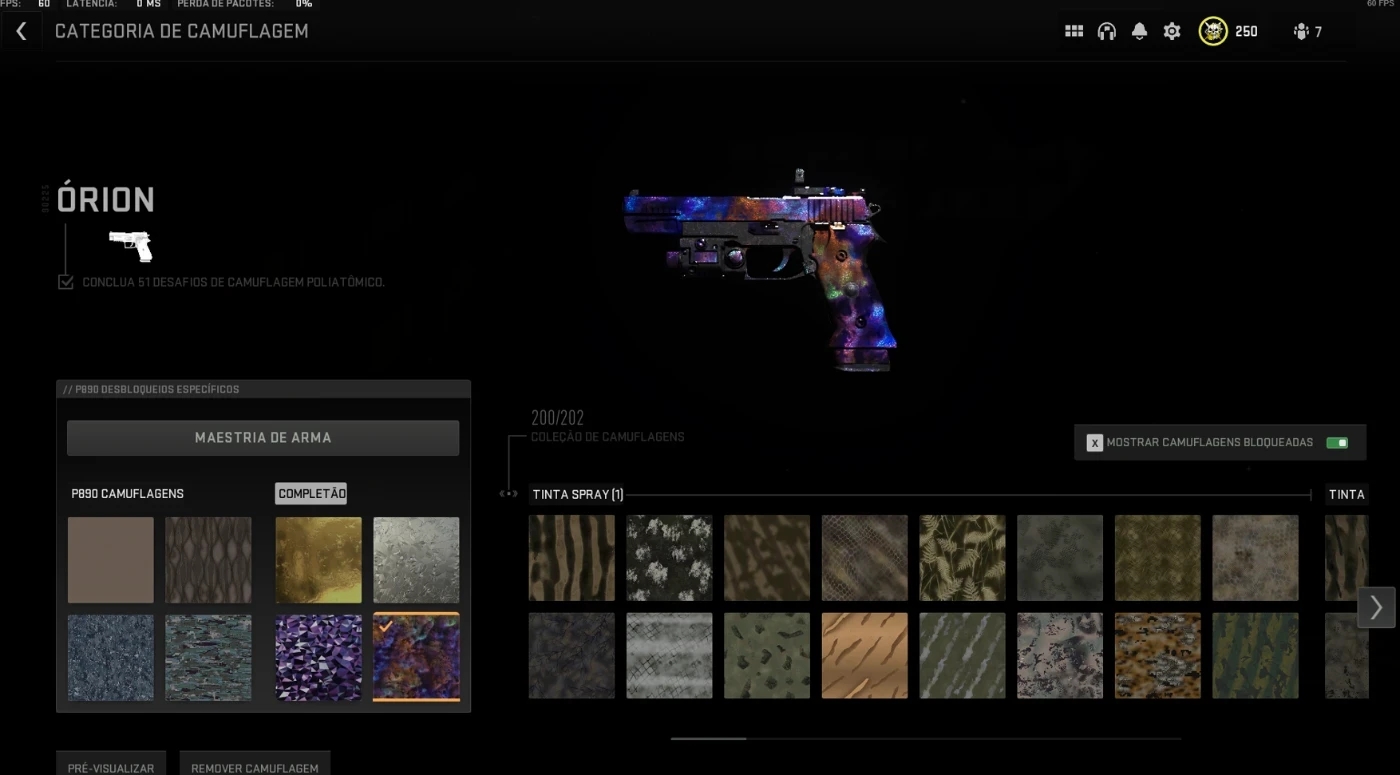Viewport: 1400px width, 775px height.
Task: Toggle the Mostrar Camuflagens Bloqueadas switch
Action: [1337, 442]
